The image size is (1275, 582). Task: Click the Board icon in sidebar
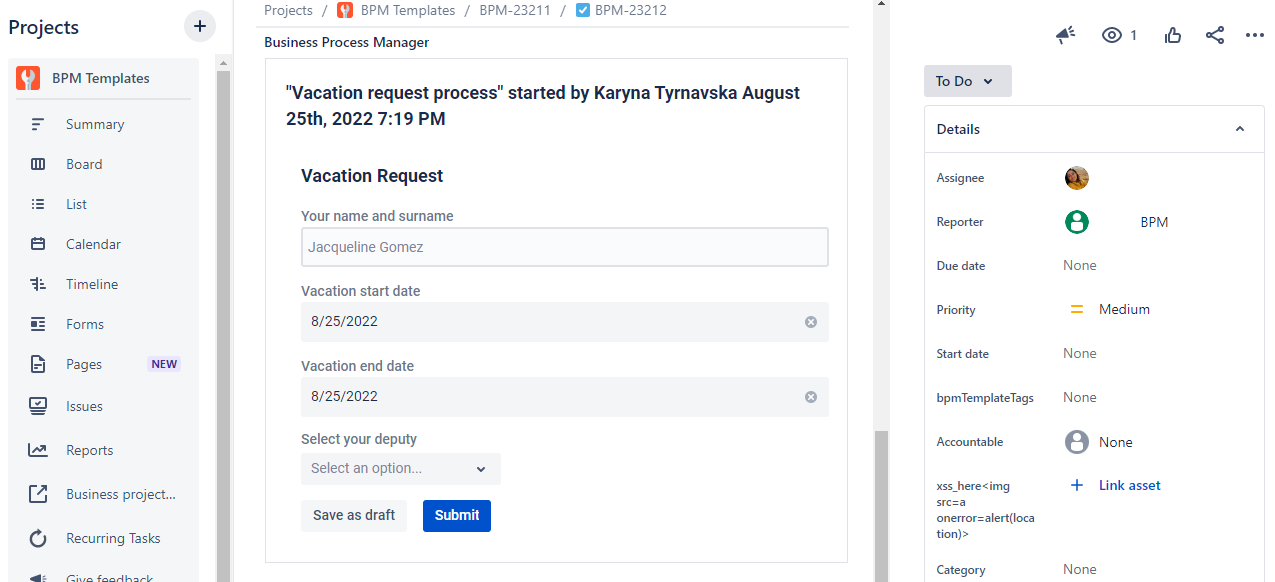pyautogui.click(x=38, y=164)
